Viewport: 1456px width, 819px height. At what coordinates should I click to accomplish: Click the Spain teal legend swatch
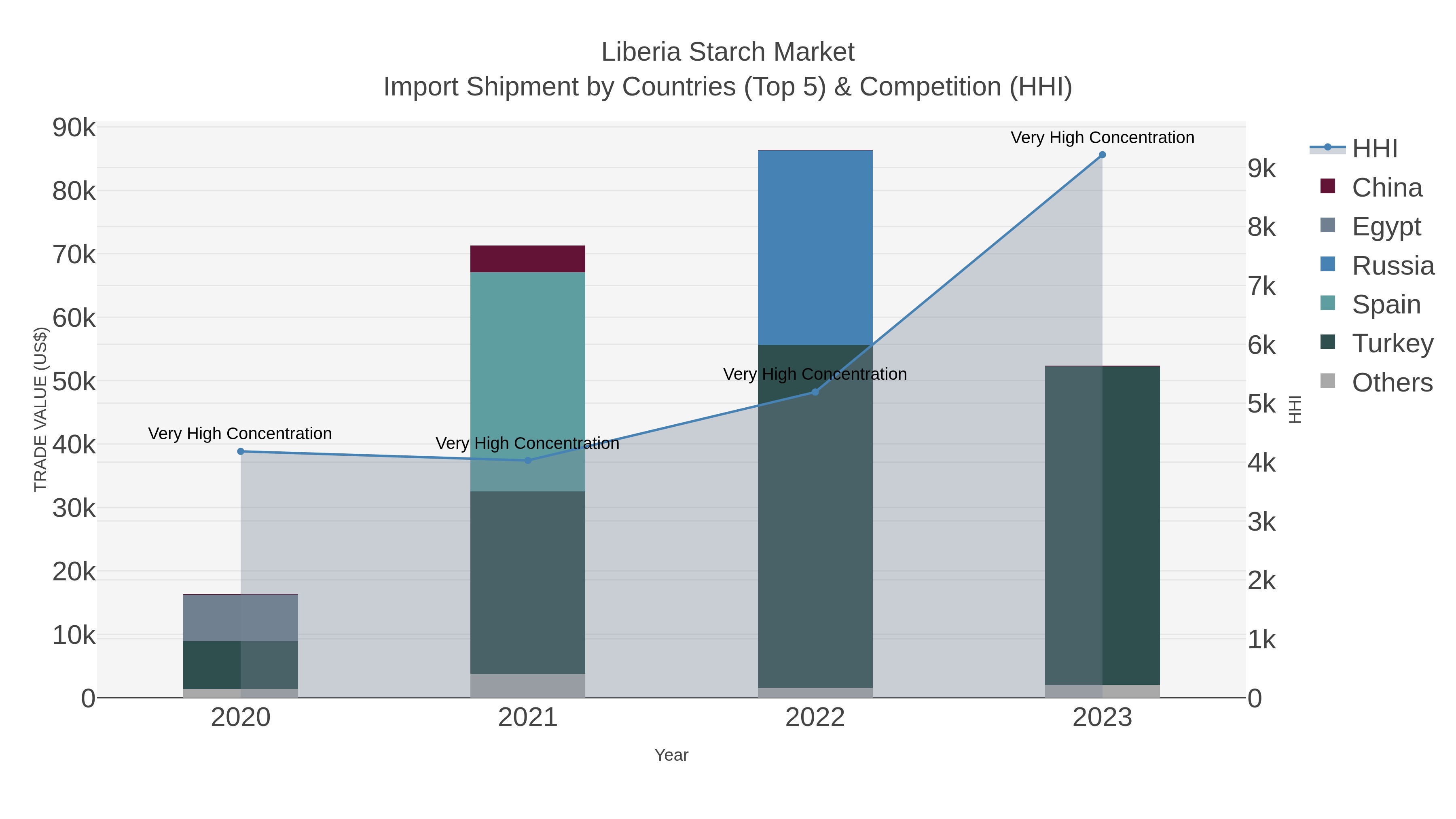1328,303
